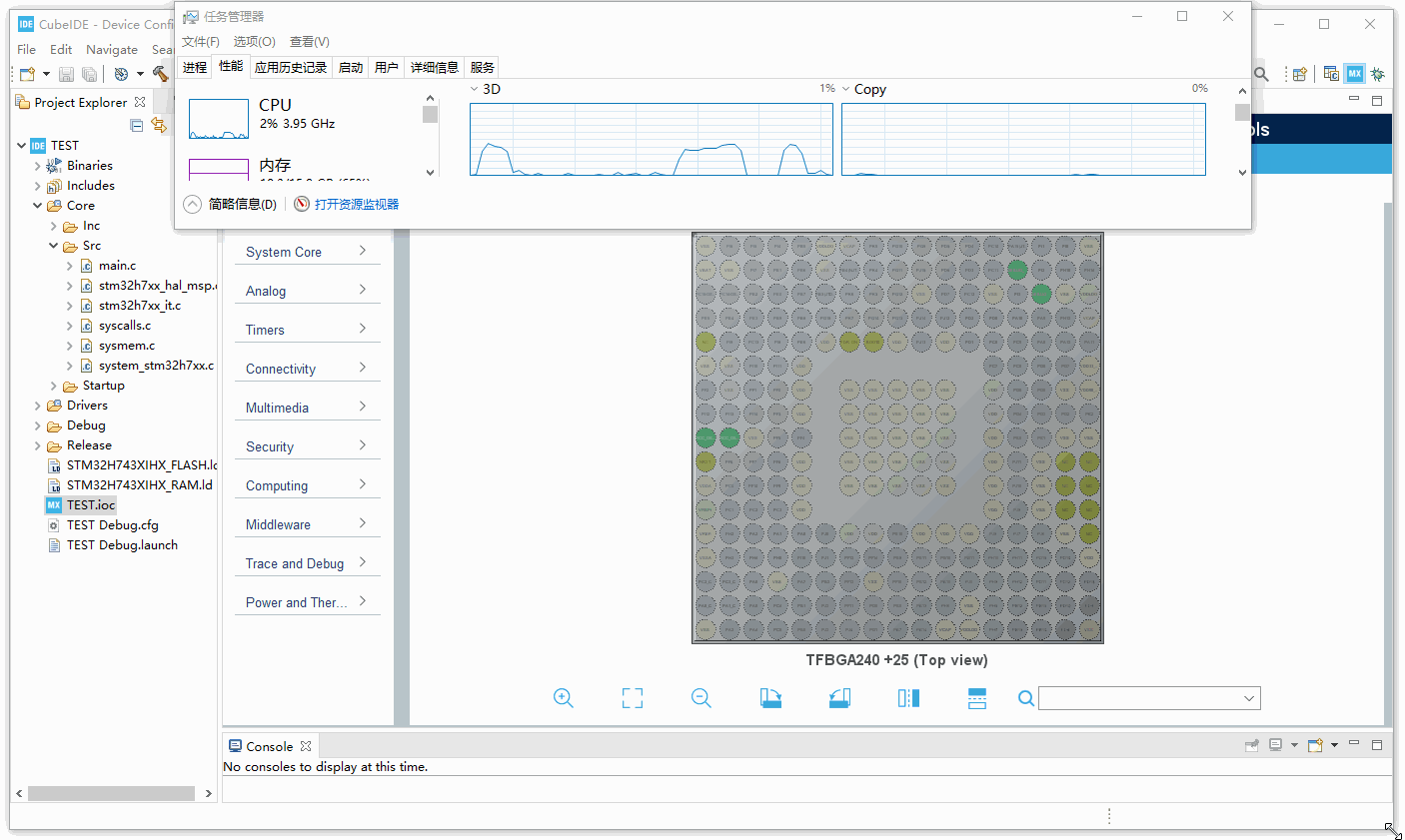Open the New wizard dropdown arrow
Screen dimensions: 1405x840
coord(46,74)
